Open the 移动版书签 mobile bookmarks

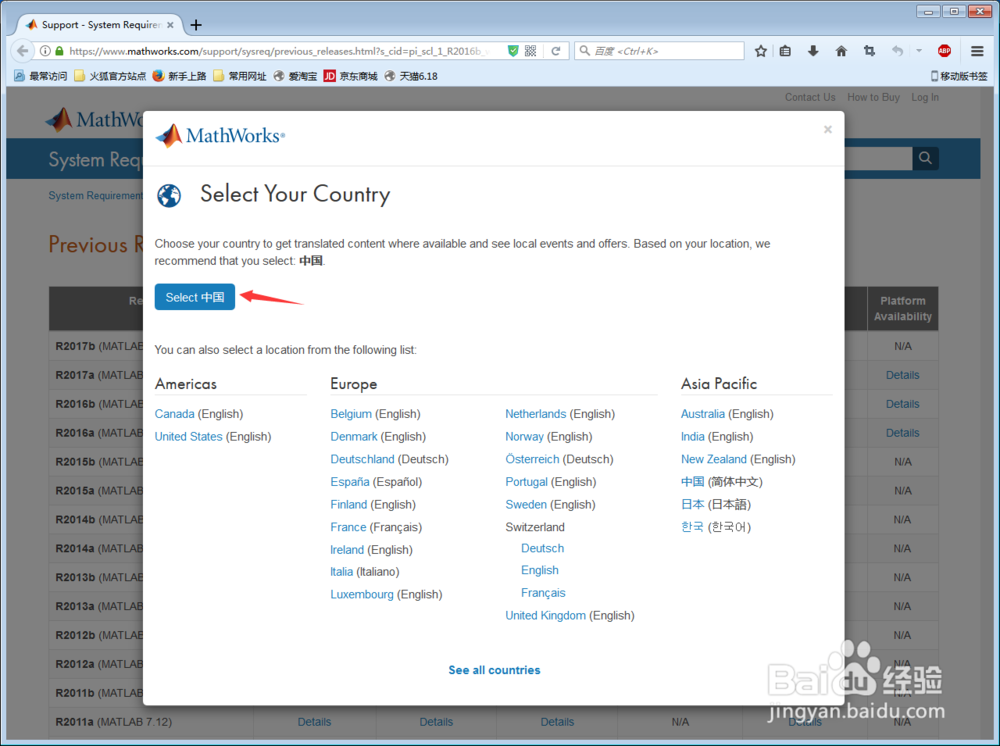click(959, 76)
